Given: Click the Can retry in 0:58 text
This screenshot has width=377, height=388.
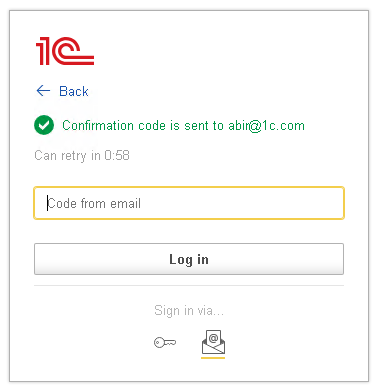Looking at the screenshot, I should [82, 155].
